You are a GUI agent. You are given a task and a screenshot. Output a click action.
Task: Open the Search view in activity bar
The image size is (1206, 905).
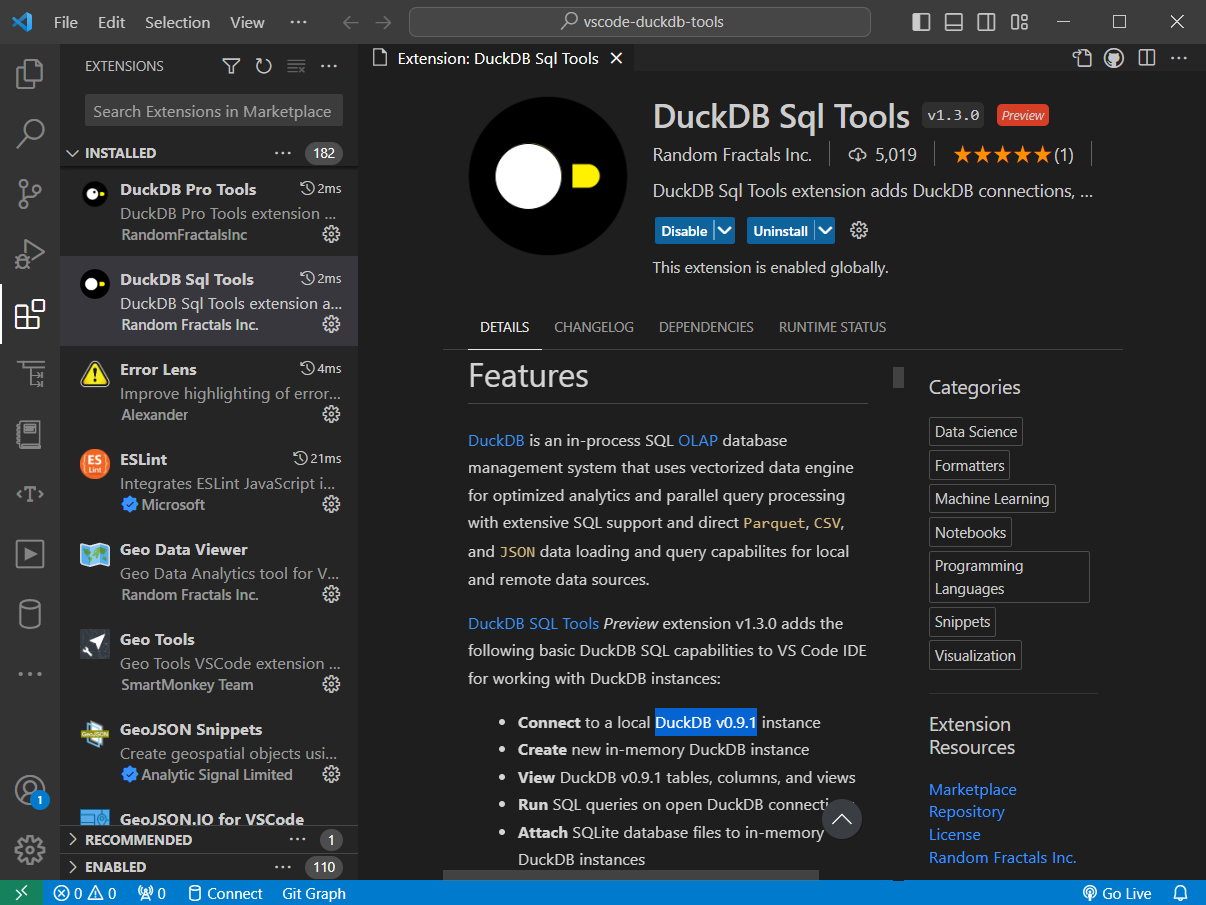pos(30,133)
